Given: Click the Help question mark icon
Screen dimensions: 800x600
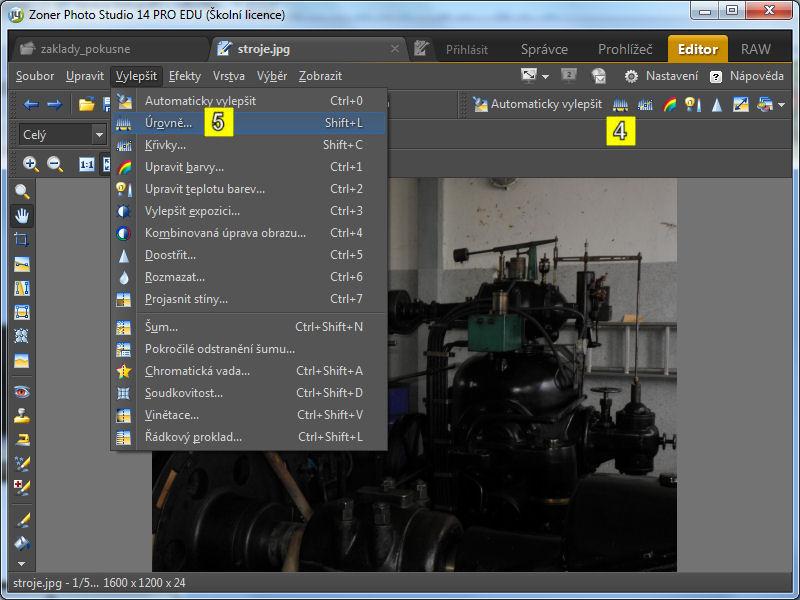Looking at the screenshot, I should [x=716, y=77].
